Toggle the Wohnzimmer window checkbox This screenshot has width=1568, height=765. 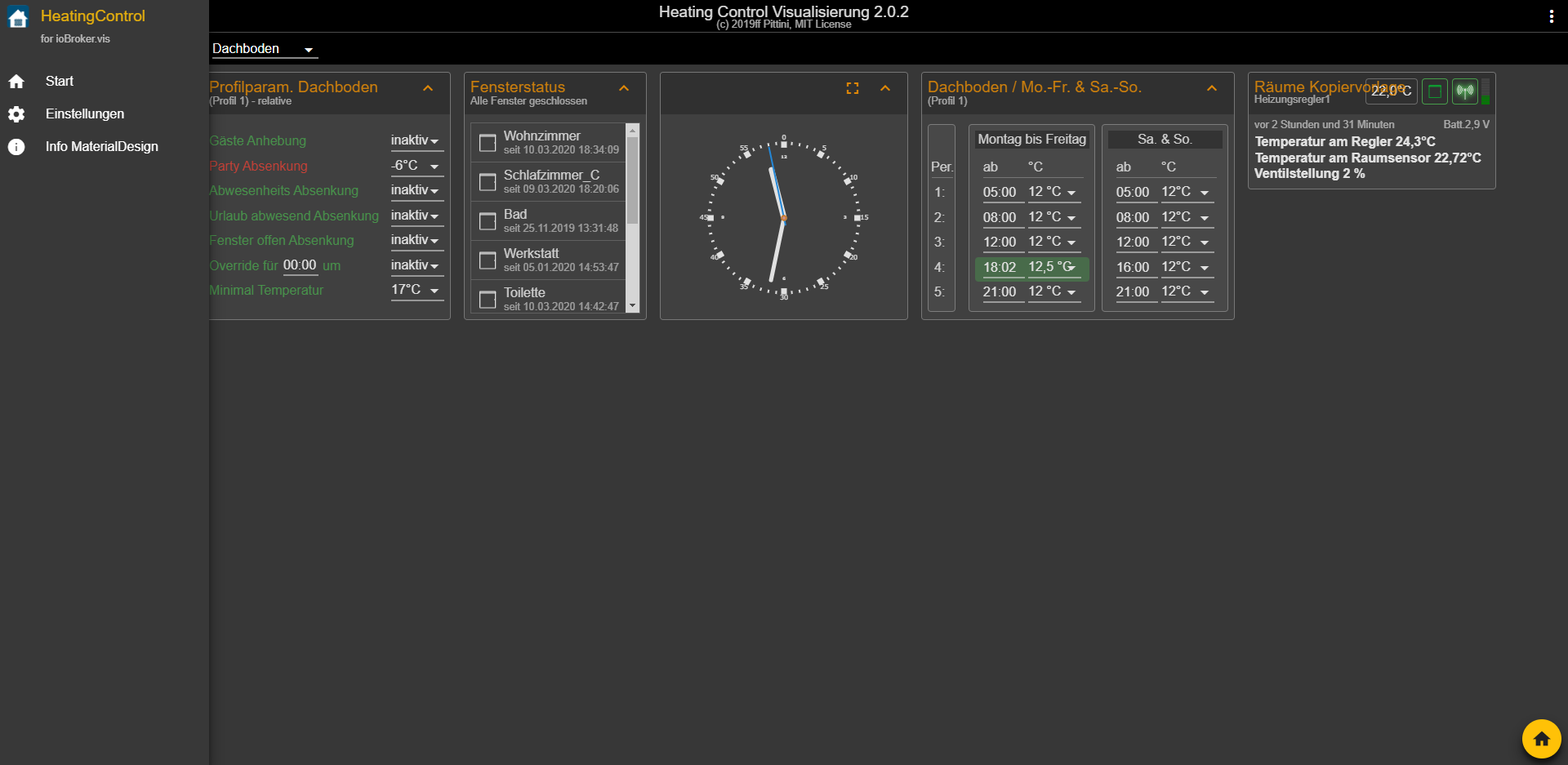[488, 143]
